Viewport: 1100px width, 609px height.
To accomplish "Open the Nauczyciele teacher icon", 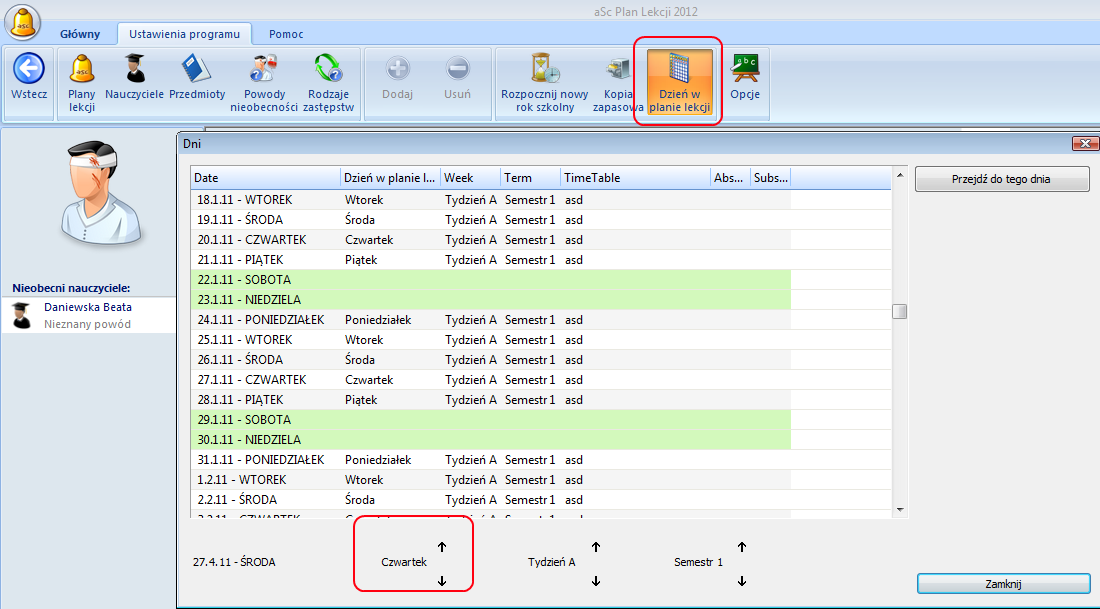I will 134,69.
